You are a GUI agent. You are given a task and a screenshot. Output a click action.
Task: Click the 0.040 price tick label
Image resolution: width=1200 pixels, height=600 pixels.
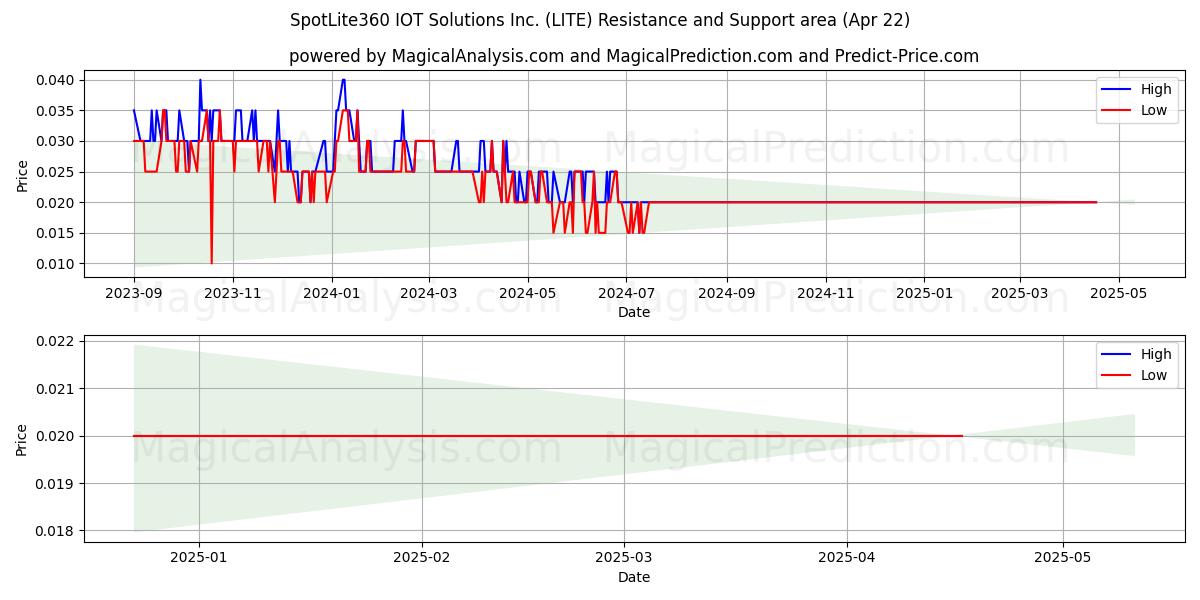click(55, 80)
